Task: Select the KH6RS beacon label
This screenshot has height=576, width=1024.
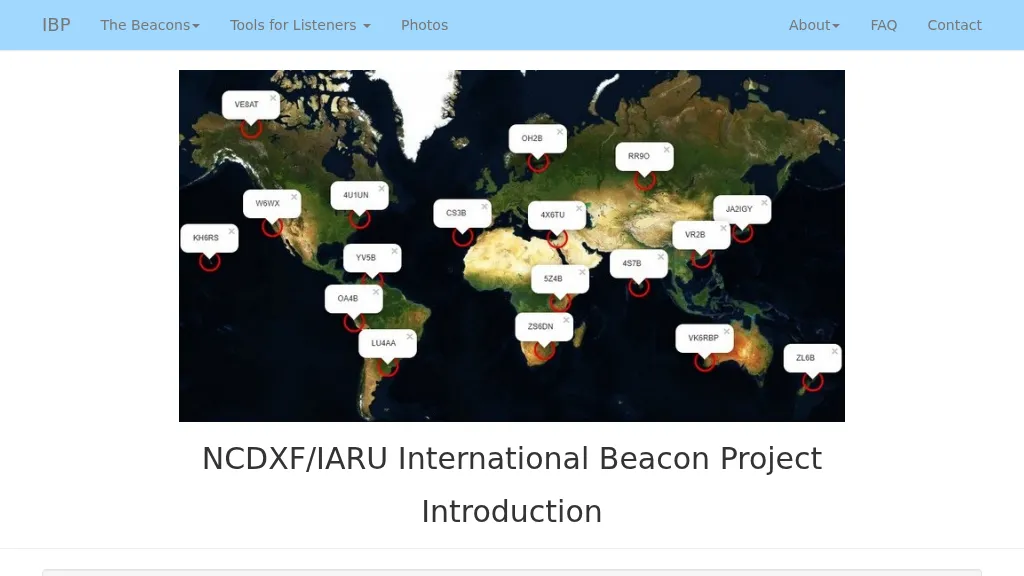Action: coord(206,238)
